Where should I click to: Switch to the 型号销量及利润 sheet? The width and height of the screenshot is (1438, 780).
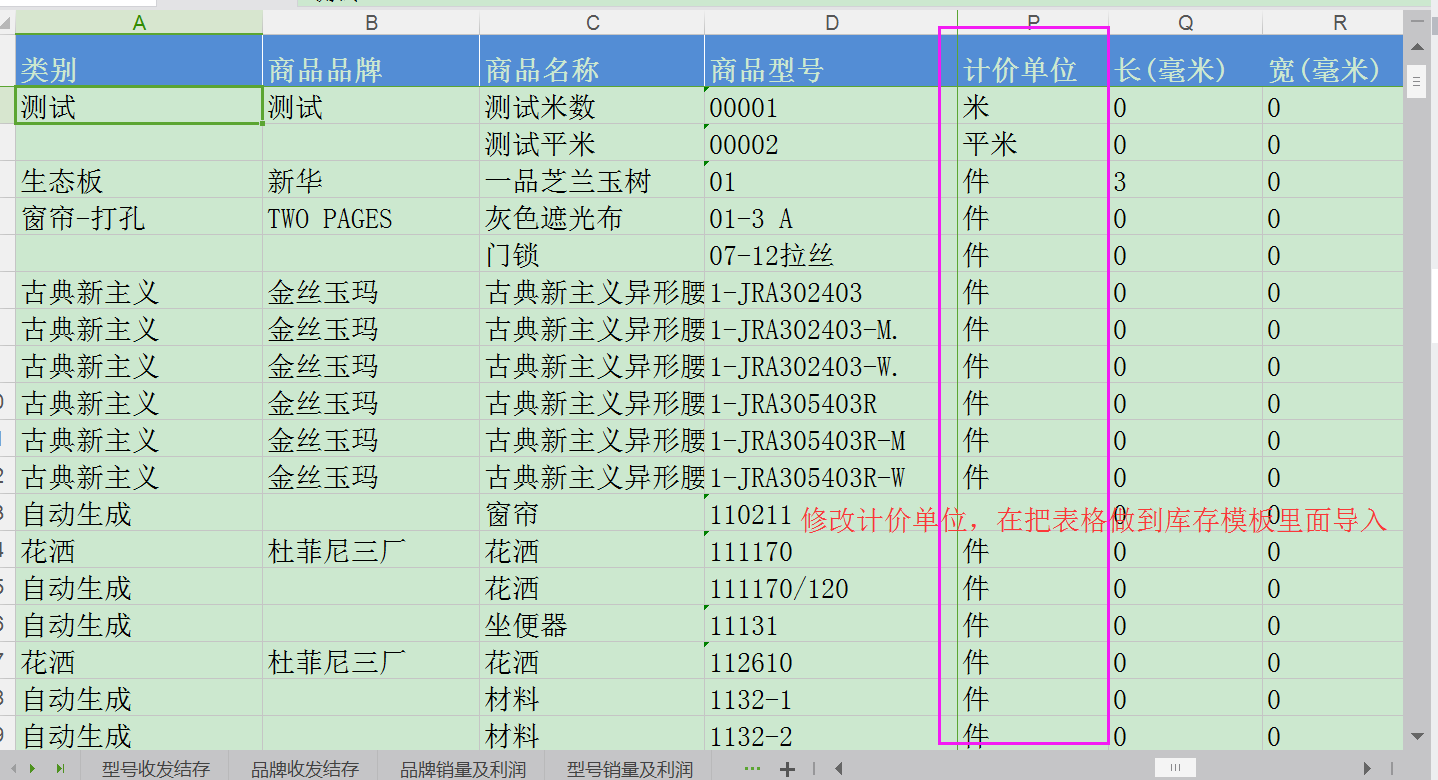(x=629, y=769)
